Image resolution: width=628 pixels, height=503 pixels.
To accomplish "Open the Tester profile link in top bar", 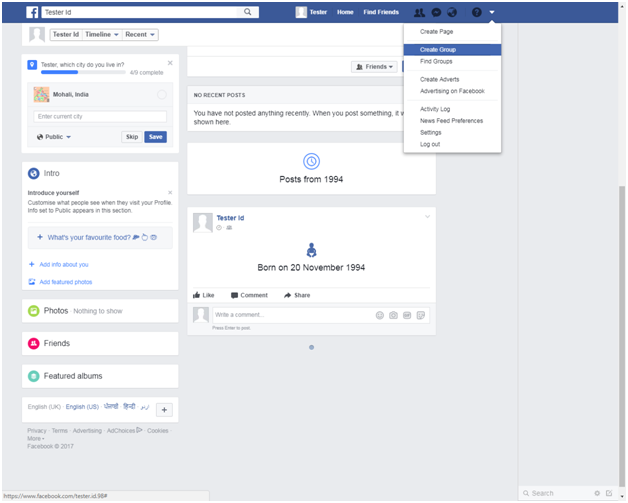I will [x=312, y=12].
